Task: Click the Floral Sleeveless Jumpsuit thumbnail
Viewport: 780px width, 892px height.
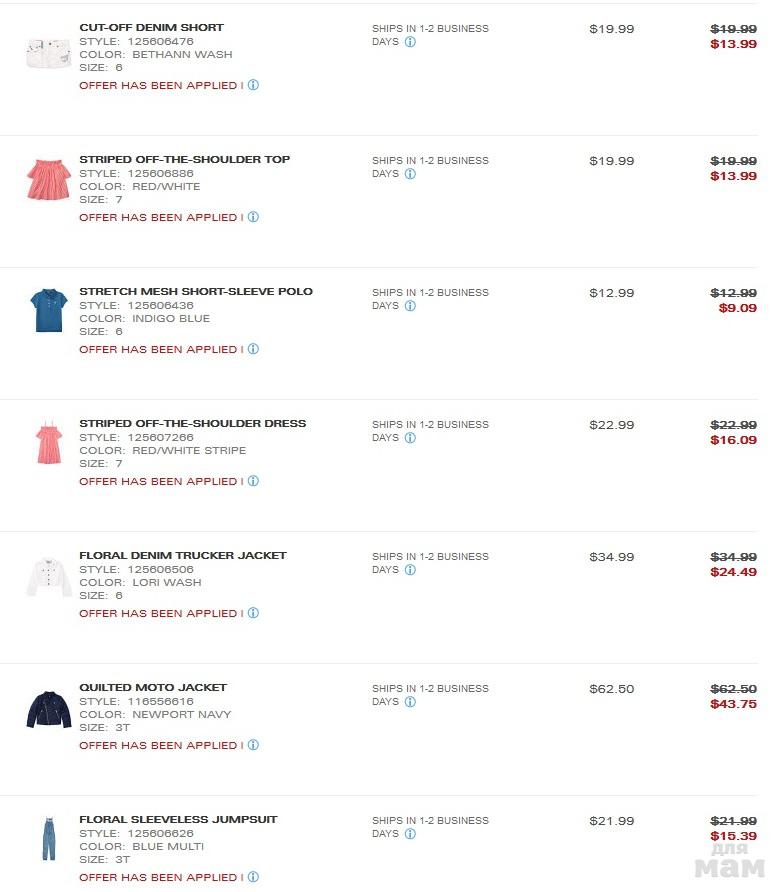Action: point(48,839)
